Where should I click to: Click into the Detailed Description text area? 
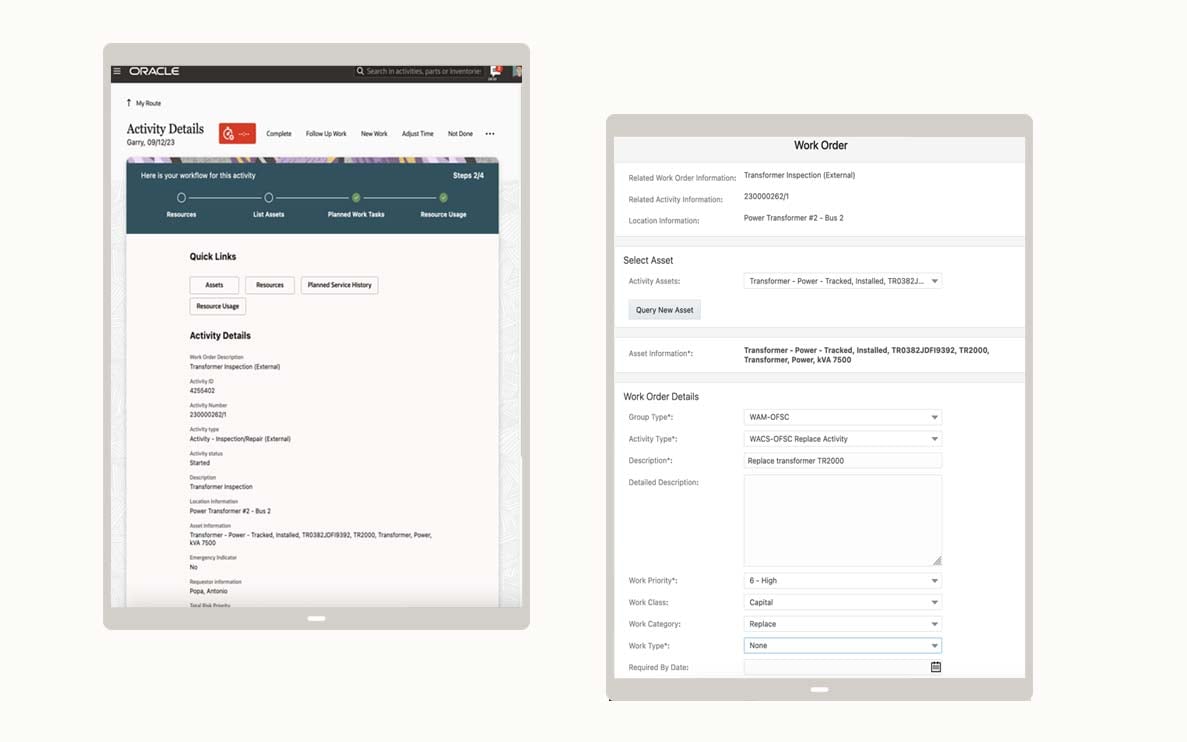[x=842, y=520]
